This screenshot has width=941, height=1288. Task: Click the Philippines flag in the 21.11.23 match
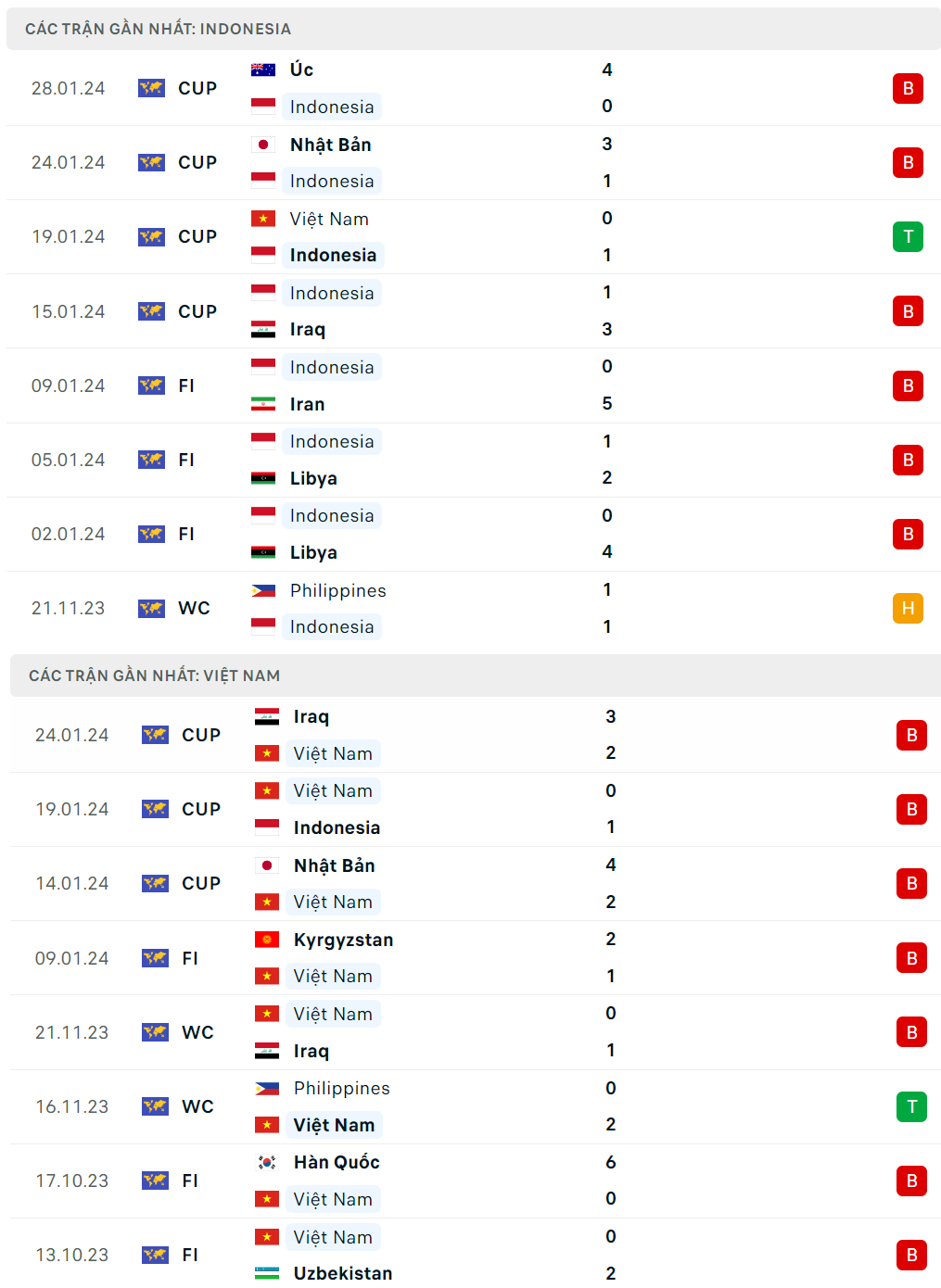pos(263,590)
